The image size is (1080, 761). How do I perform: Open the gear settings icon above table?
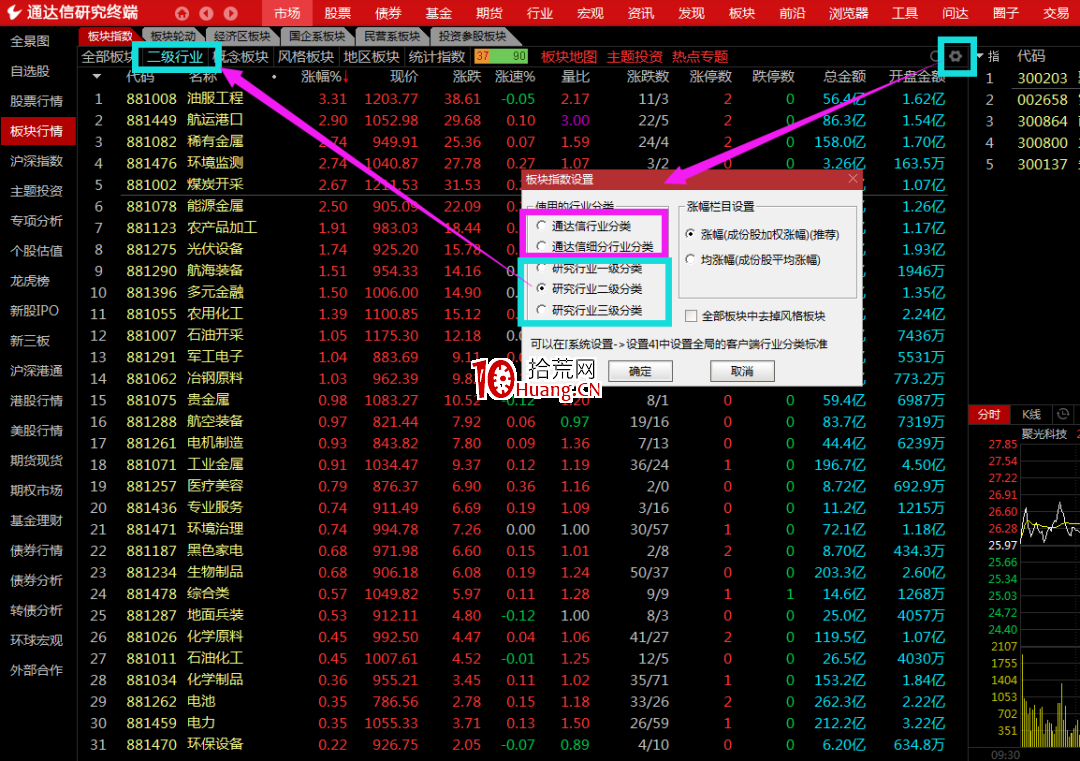click(x=955, y=56)
